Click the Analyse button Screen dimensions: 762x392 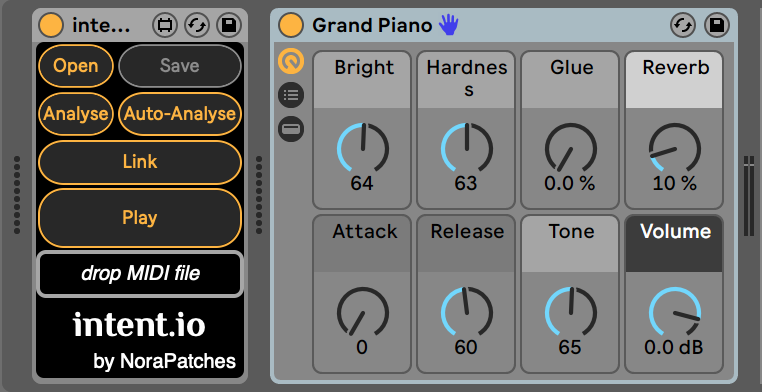[76, 114]
